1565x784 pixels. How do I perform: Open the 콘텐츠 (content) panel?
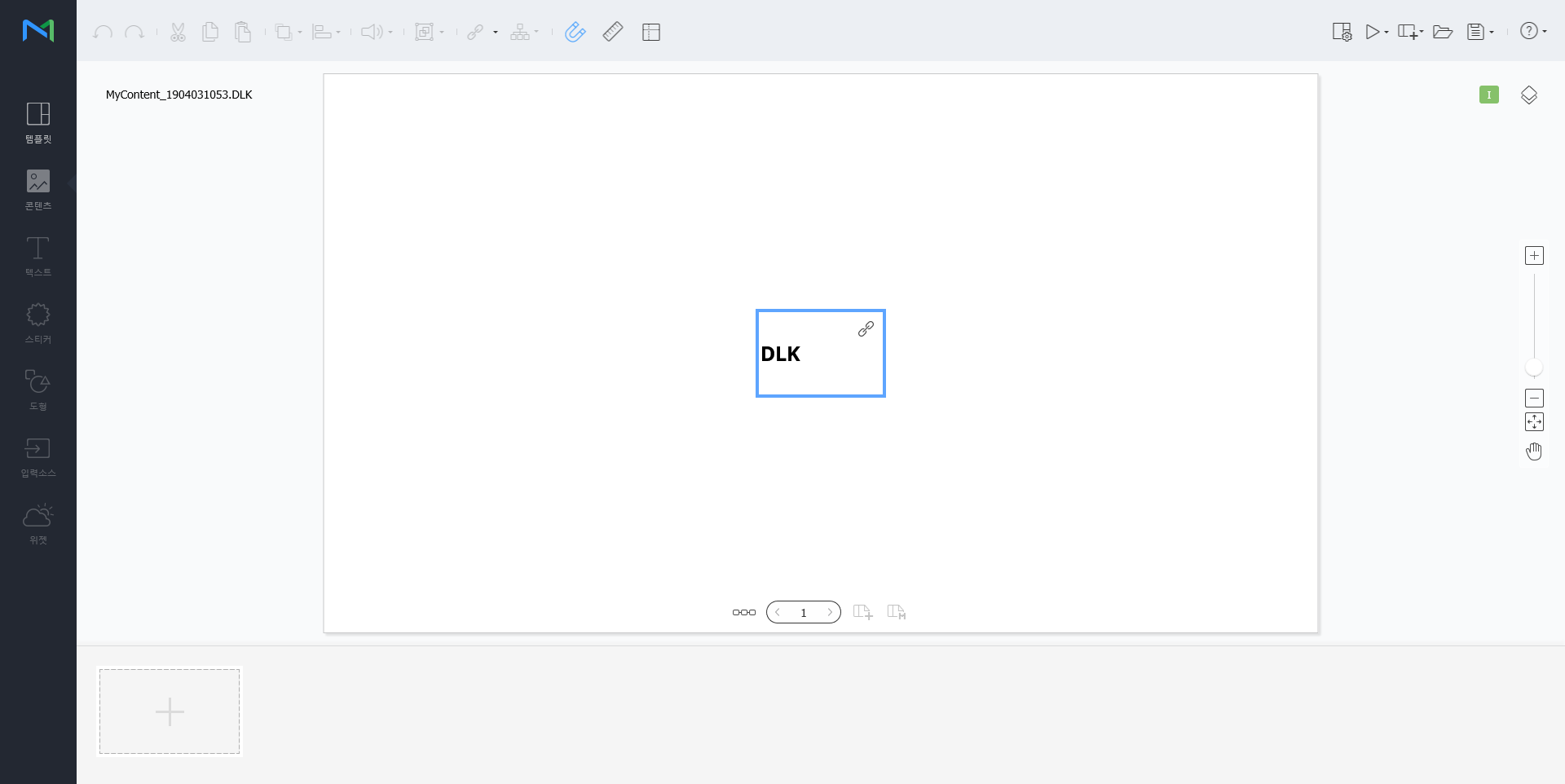38,189
